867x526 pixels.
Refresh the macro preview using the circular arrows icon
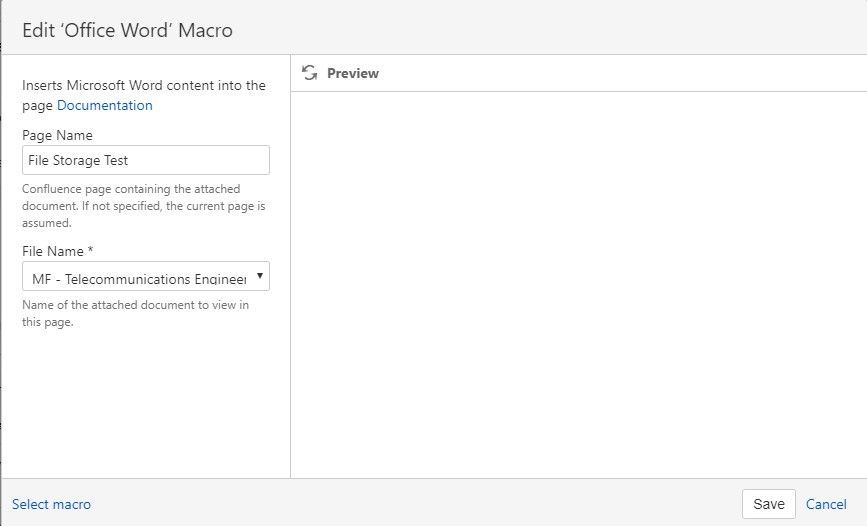click(x=310, y=73)
